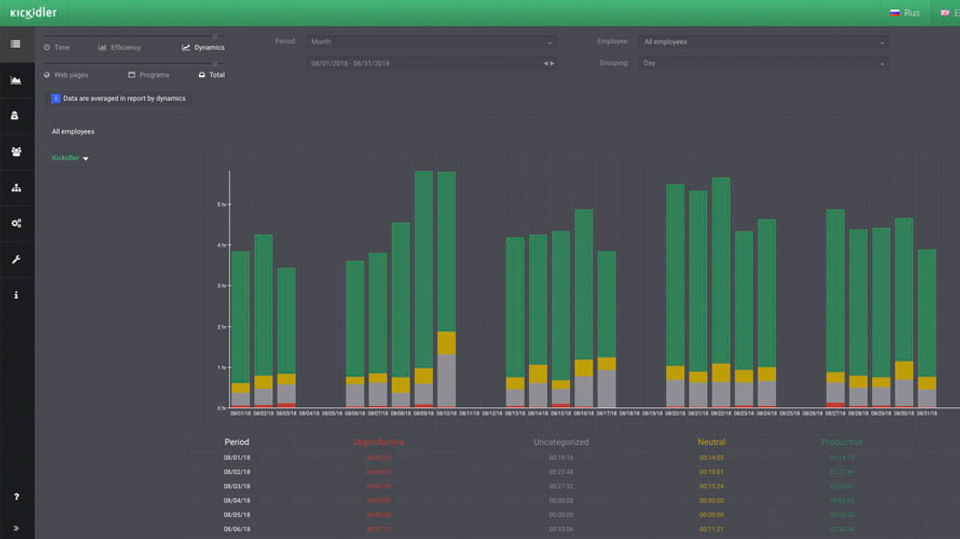This screenshot has width=960, height=539.
Task: Select the Time report tab
Action: click(56, 47)
